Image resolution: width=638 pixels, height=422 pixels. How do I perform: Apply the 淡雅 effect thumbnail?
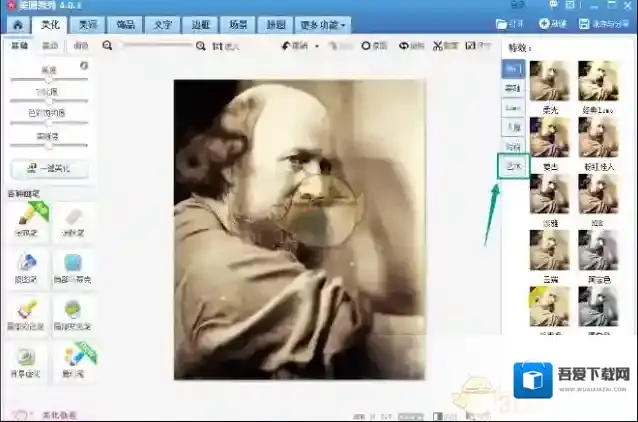[550, 194]
